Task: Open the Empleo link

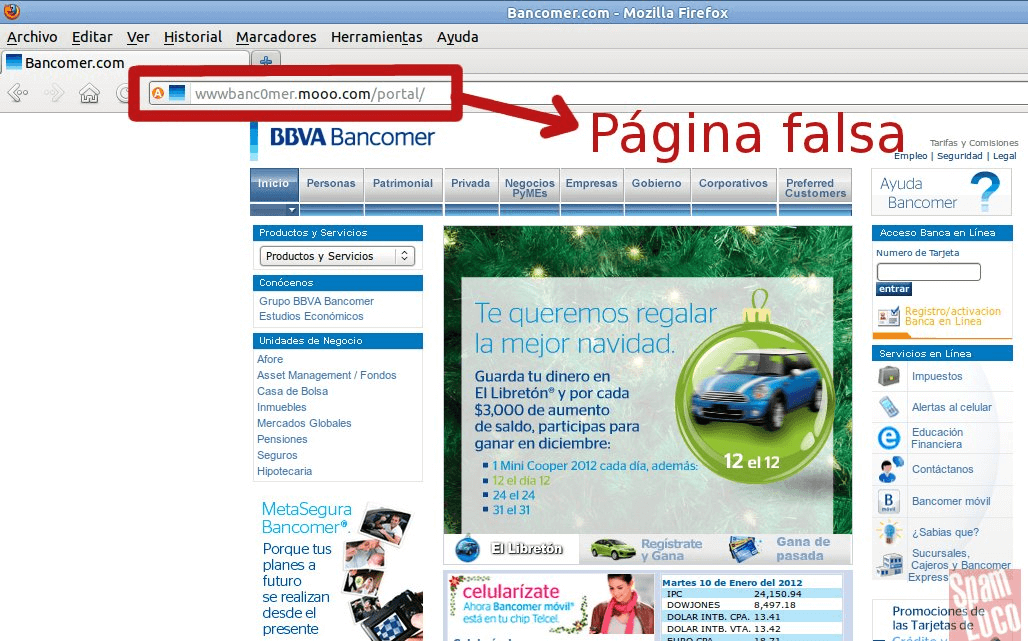Action: [x=911, y=156]
